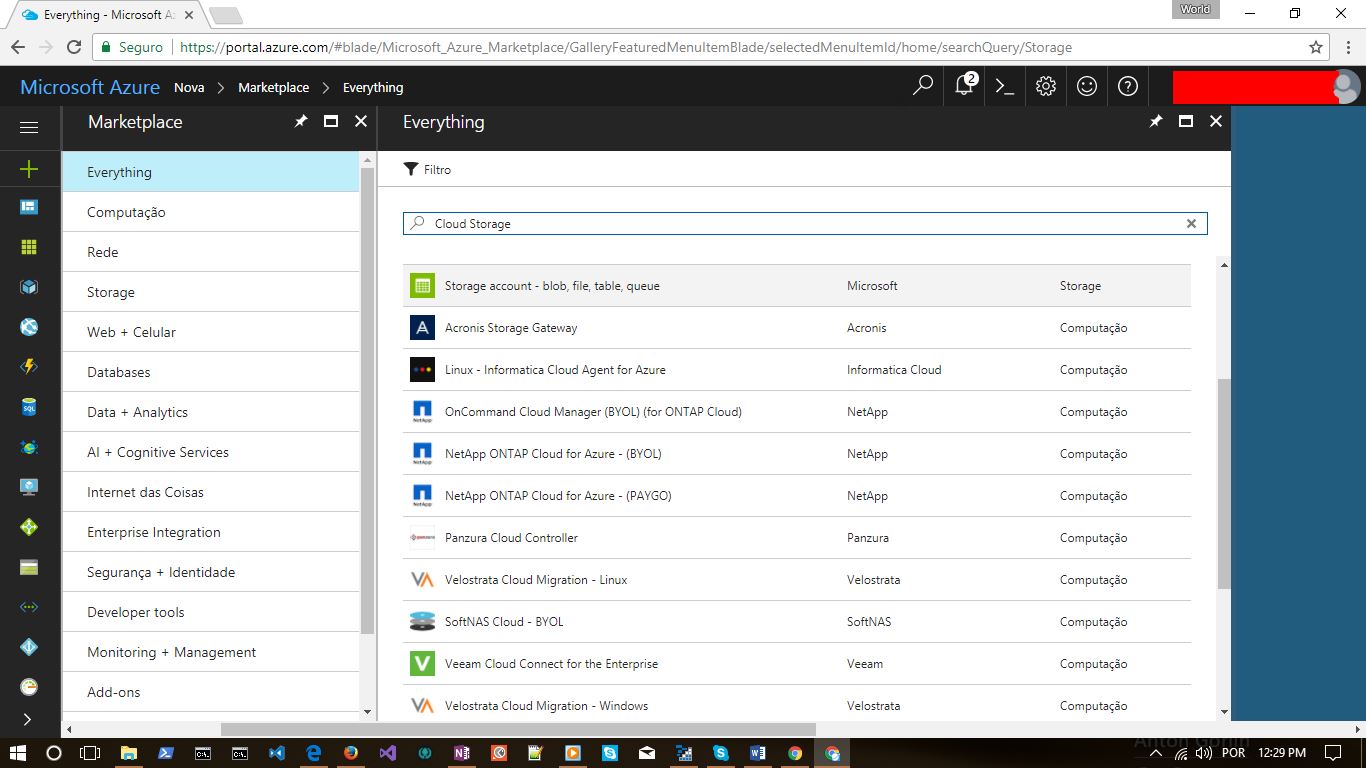The height and width of the screenshot is (768, 1366).
Task: Launch Cloud Shell from the top bar
Action: point(1005,87)
